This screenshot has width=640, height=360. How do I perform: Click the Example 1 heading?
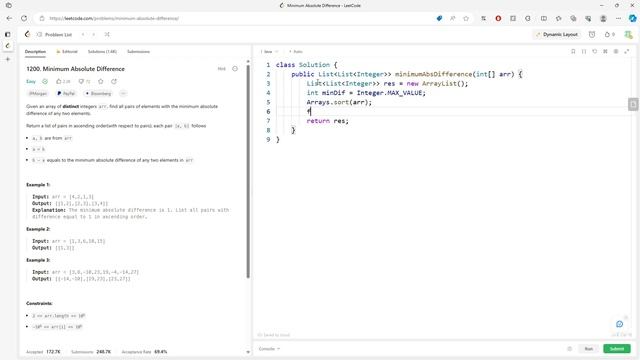(38, 185)
